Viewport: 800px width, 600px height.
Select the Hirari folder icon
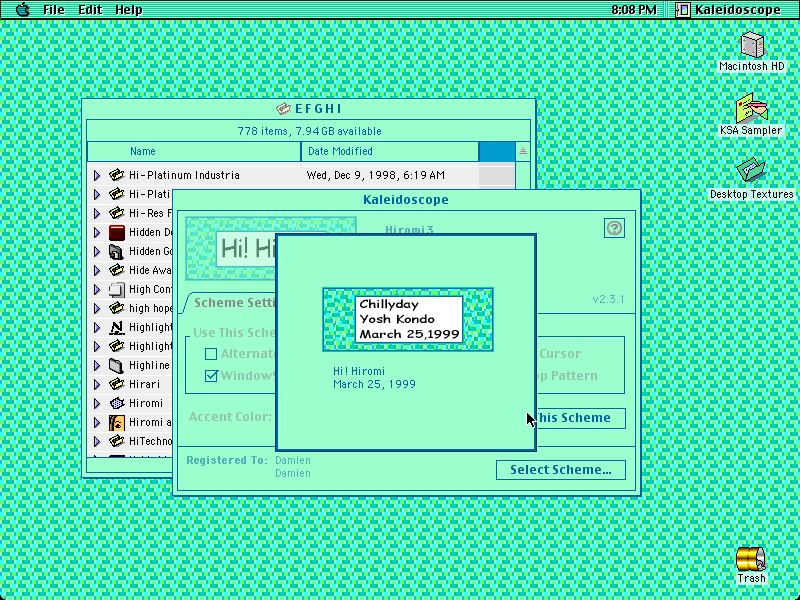click(x=117, y=384)
